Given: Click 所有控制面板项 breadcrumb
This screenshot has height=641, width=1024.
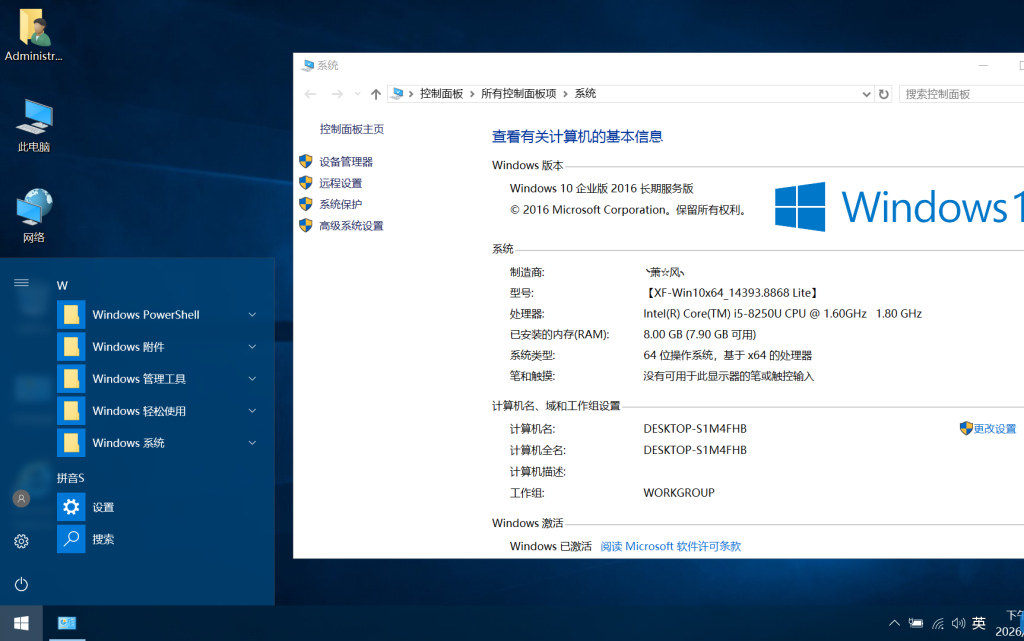Looking at the screenshot, I should [519, 94].
